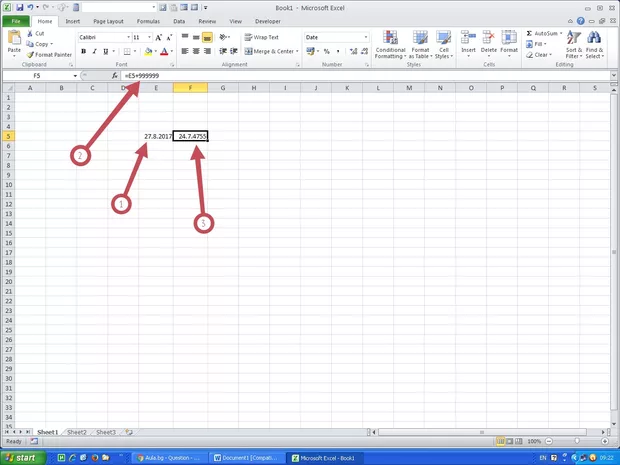Open the Fill Color dropdown arrow
Screen dimensions: 620x465
(x=155, y=51)
